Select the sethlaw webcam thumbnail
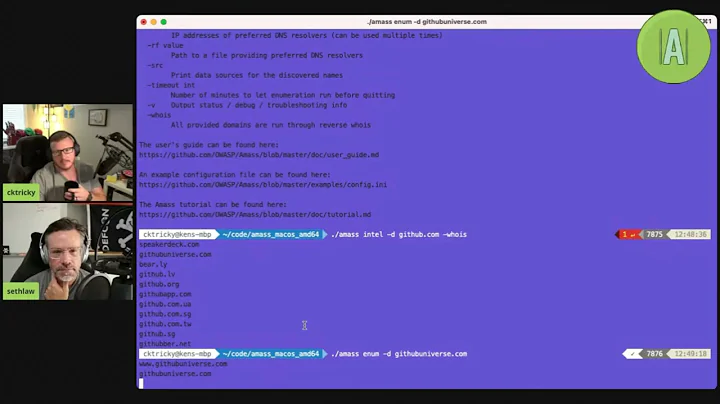Screen dimensions: 720x404 (68, 252)
